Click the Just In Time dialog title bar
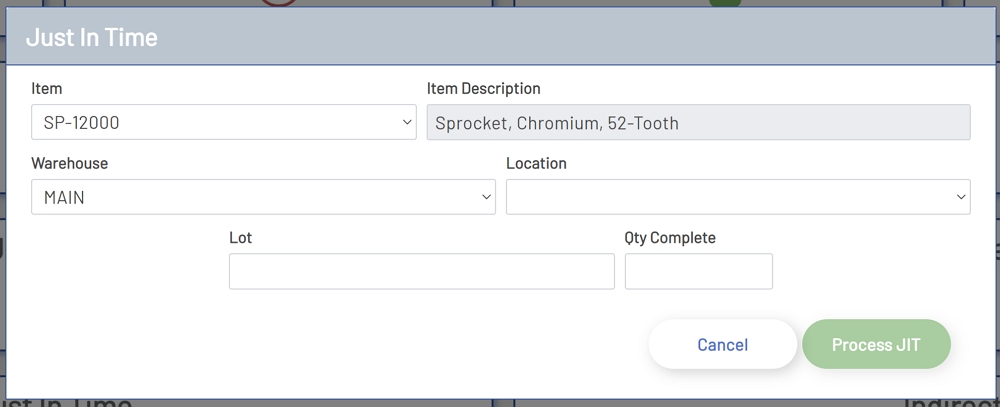 (x=500, y=38)
